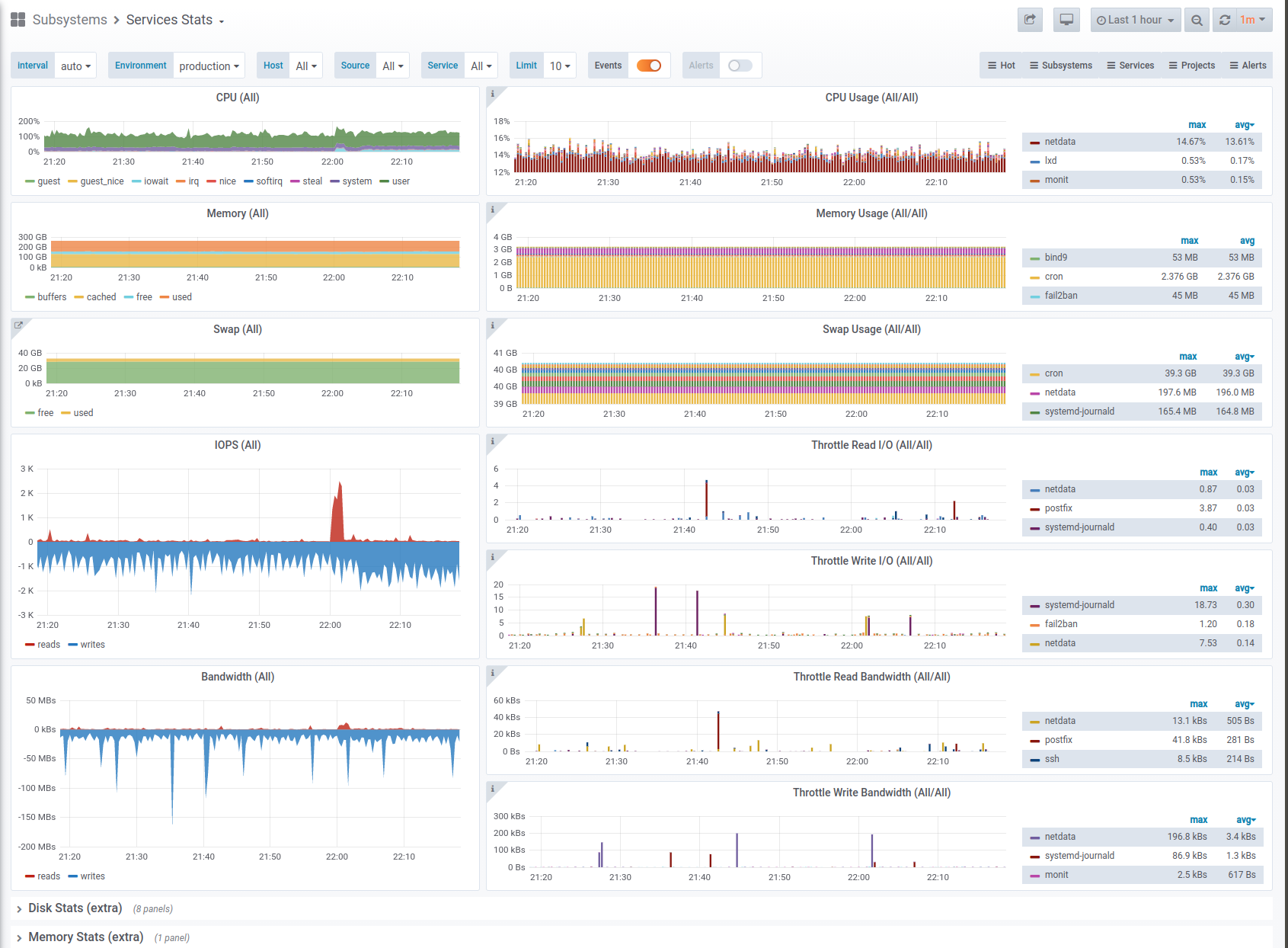1288x948 pixels.
Task: Open info icon on Throttle Write I/O panel
Action: [x=493, y=557]
